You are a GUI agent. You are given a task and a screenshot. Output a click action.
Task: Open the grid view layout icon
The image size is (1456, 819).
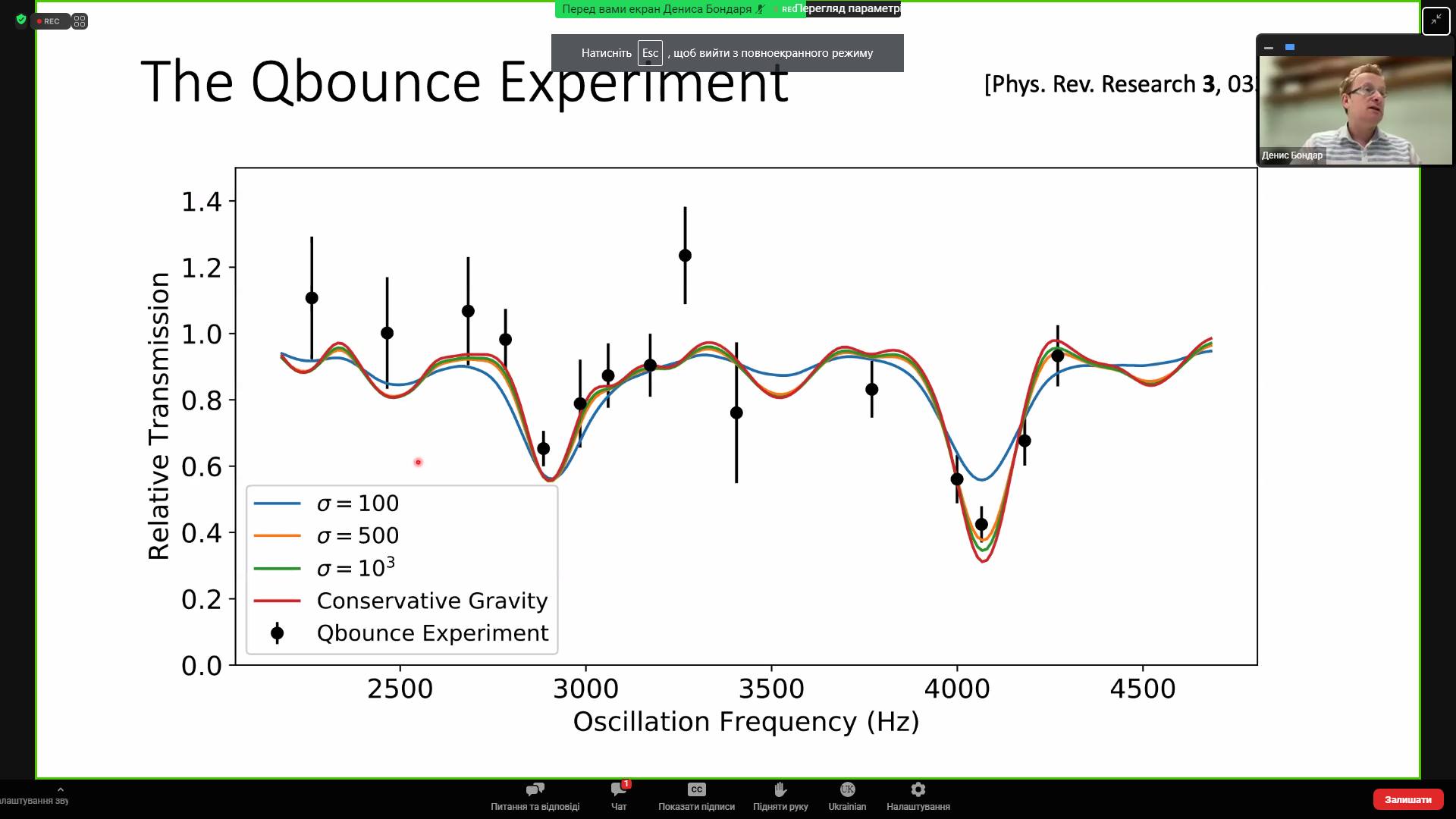click(x=80, y=21)
